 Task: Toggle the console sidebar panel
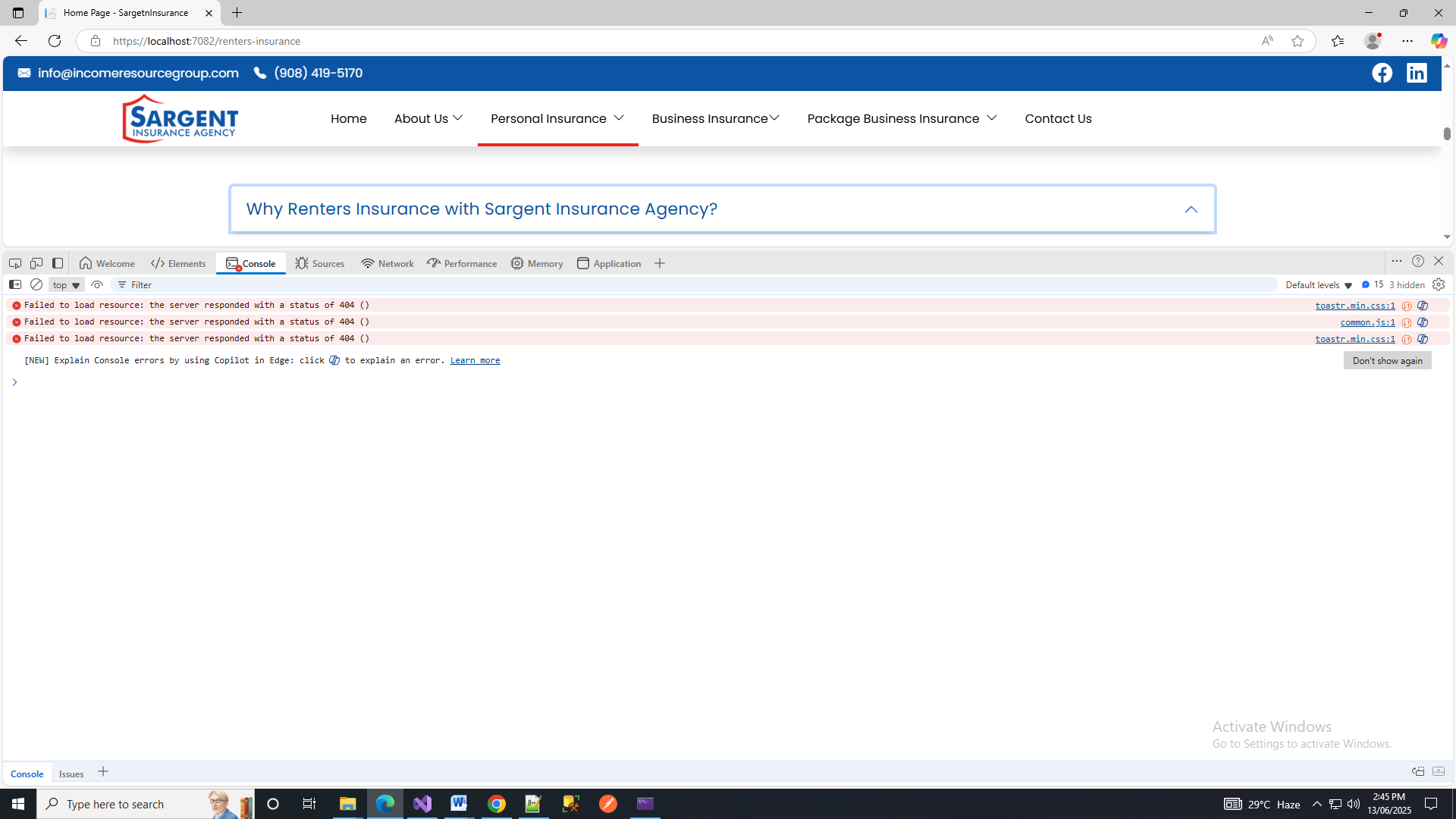(14, 284)
